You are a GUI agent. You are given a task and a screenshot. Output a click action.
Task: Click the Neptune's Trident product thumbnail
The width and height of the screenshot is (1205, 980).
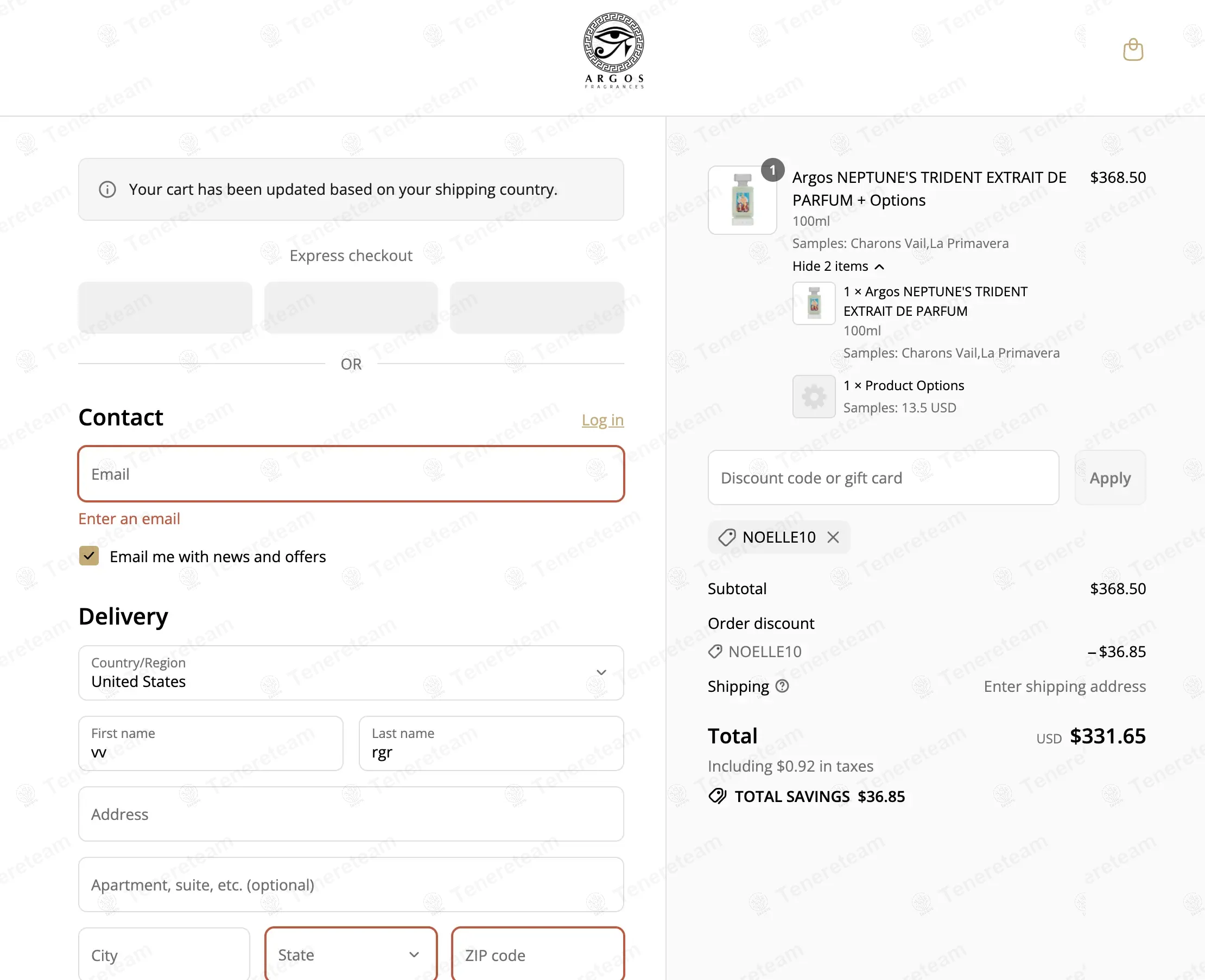[x=742, y=200]
